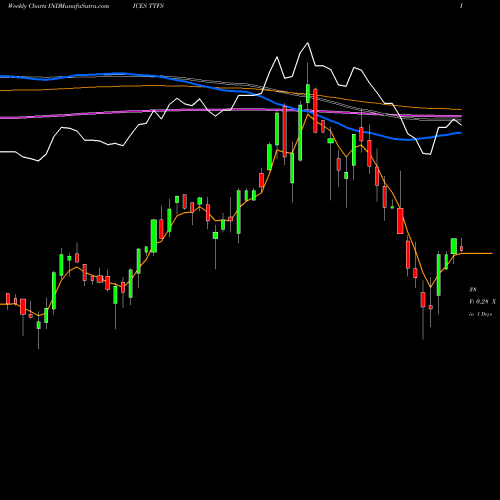Click the 'Weekly Charts INDMunafaSutra.com' title text

58,6
